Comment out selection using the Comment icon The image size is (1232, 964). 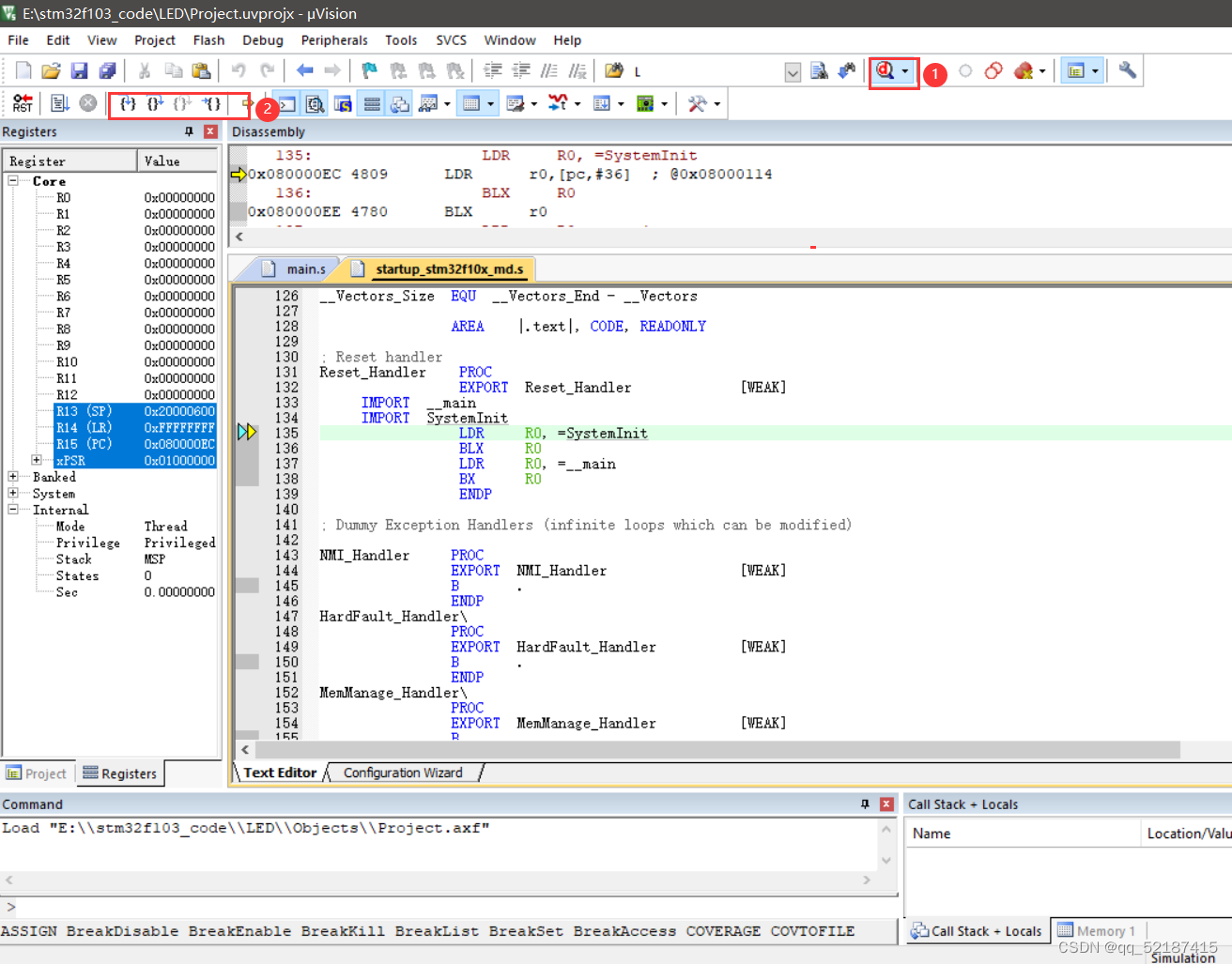coord(549,70)
